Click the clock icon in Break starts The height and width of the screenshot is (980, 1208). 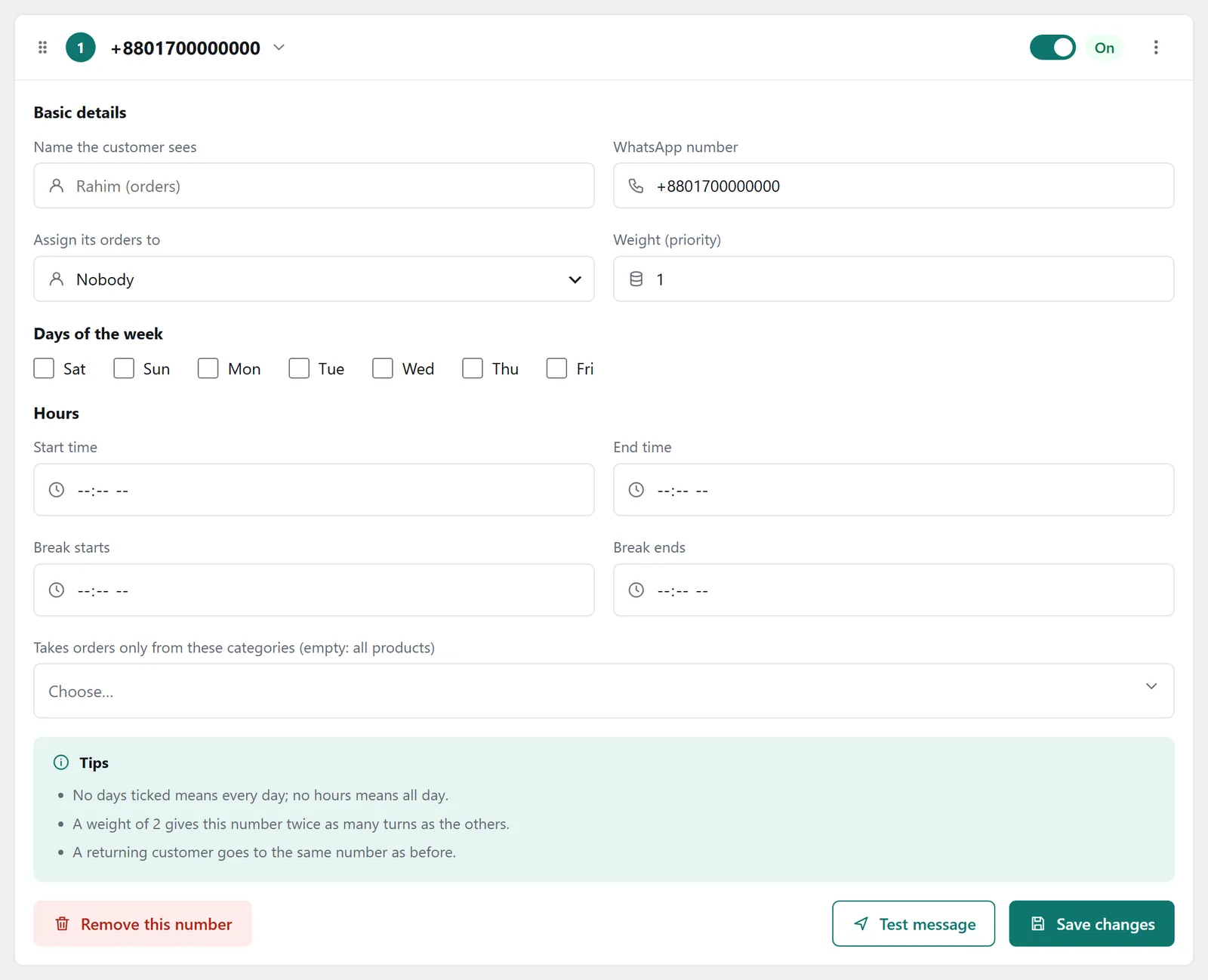tap(57, 590)
